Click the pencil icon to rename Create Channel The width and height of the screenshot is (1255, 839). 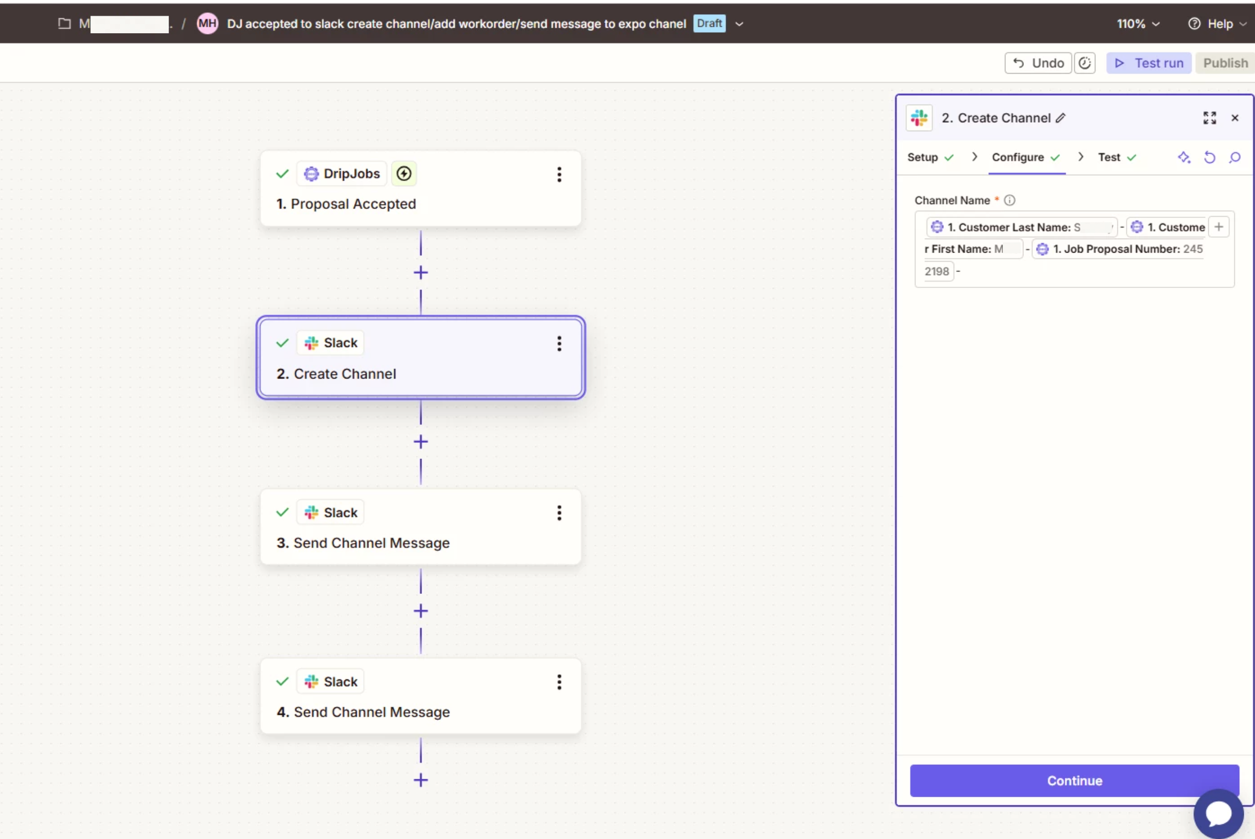(x=1061, y=118)
